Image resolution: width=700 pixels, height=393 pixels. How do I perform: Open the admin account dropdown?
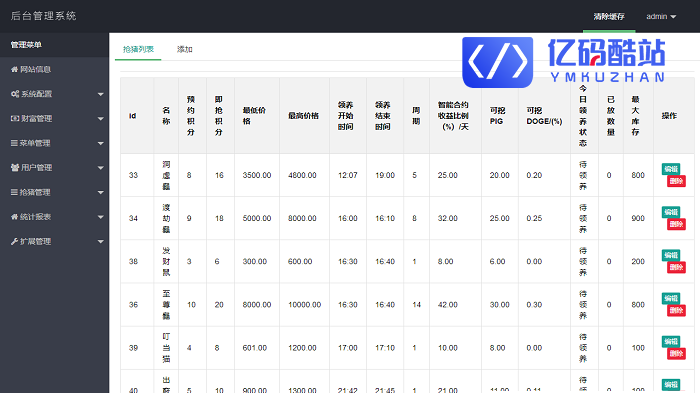click(661, 17)
